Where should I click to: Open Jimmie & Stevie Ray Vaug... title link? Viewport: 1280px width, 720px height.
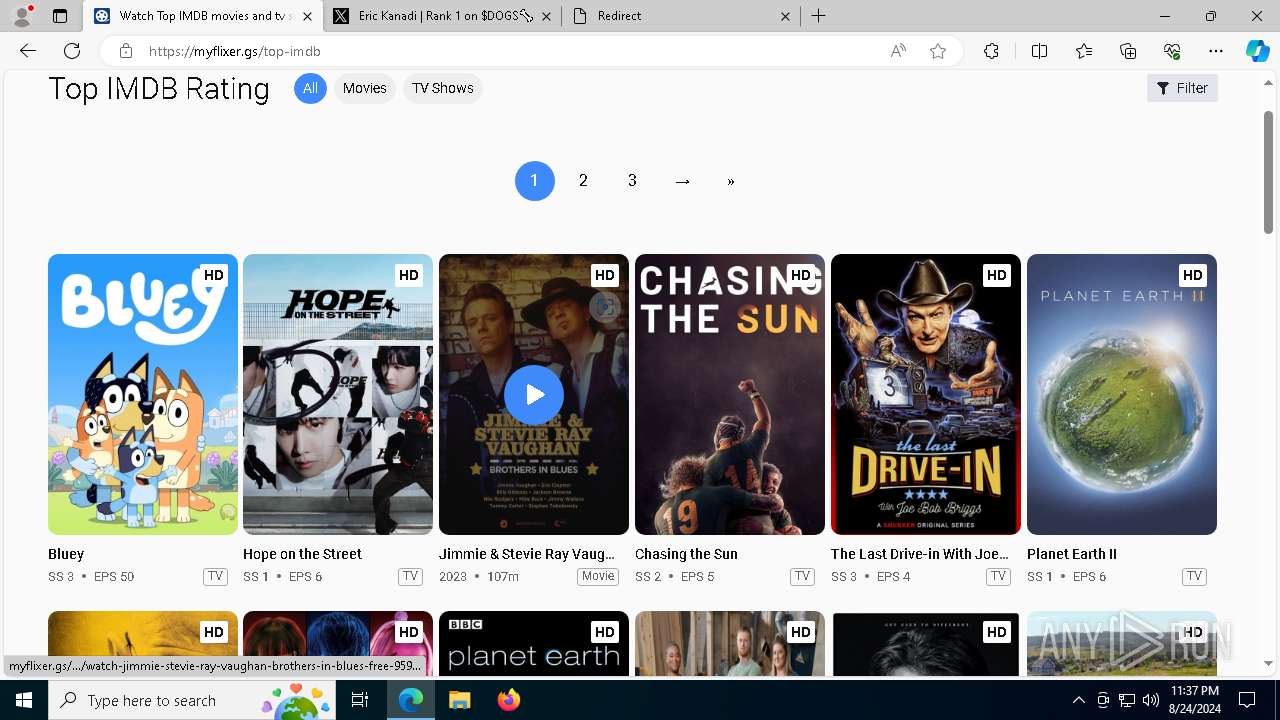[527, 554]
